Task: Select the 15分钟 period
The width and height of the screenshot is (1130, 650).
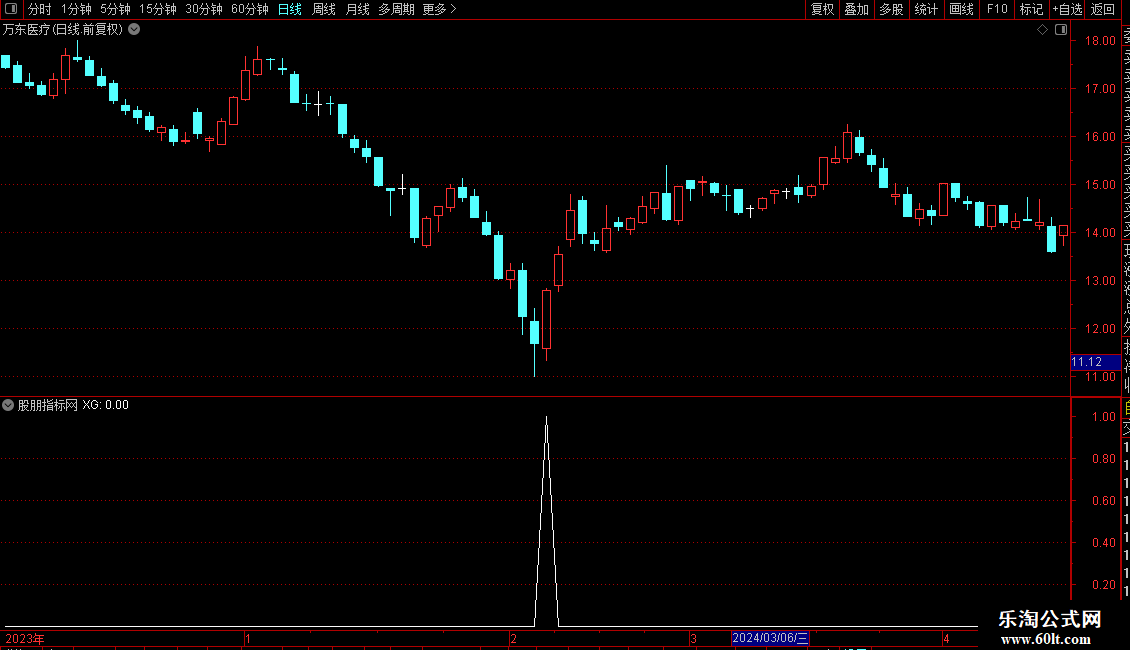Action: click(x=157, y=9)
